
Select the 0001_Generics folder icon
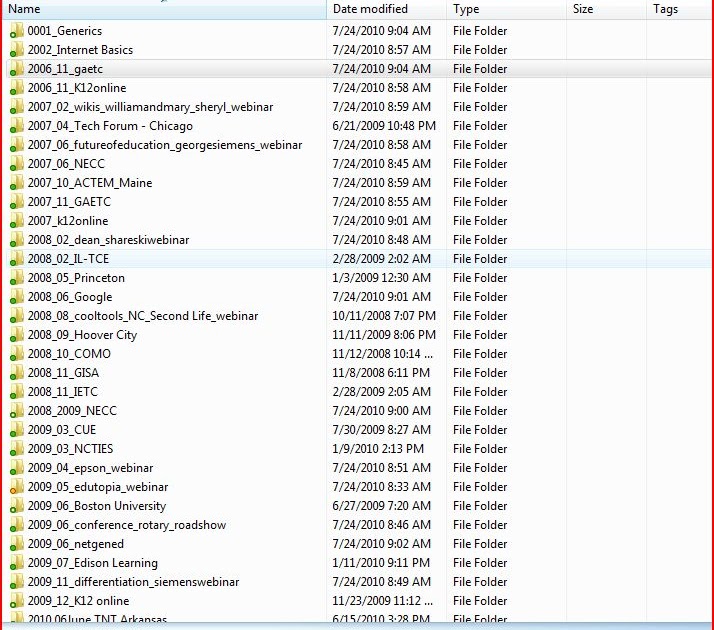(17, 31)
